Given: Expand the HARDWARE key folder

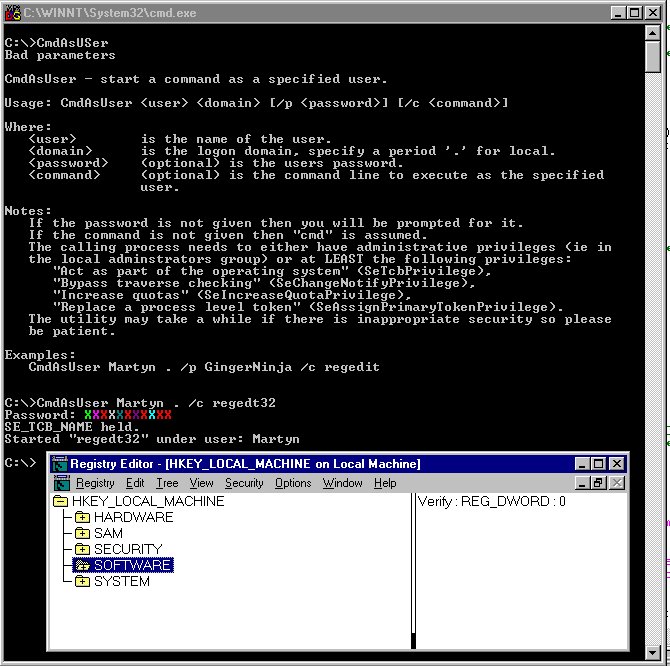Looking at the screenshot, I should (x=82, y=517).
